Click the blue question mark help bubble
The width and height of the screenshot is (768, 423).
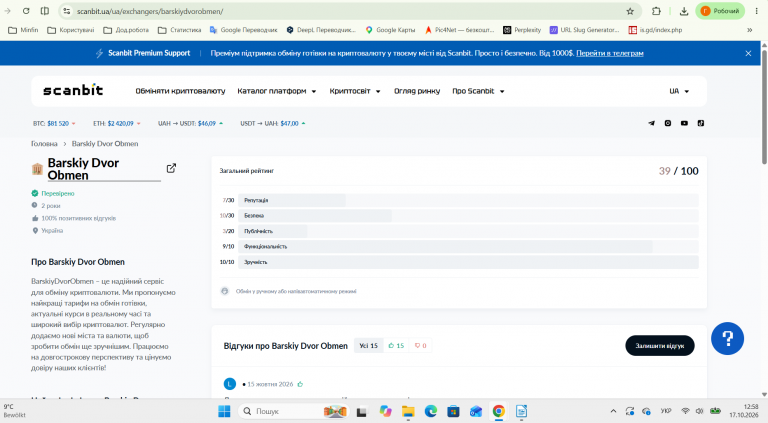tap(727, 338)
